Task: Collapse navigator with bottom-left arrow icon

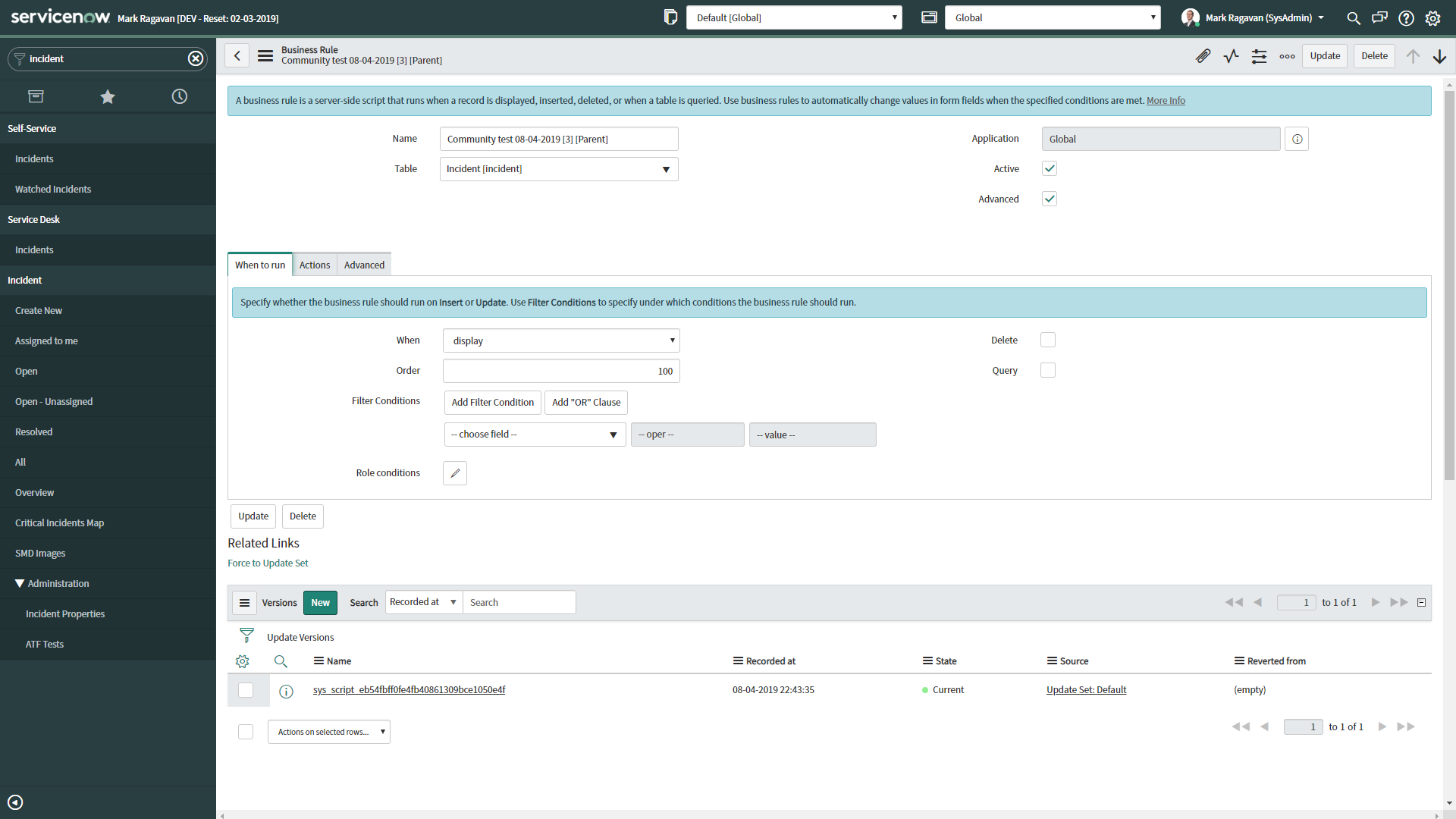Action: (x=15, y=802)
